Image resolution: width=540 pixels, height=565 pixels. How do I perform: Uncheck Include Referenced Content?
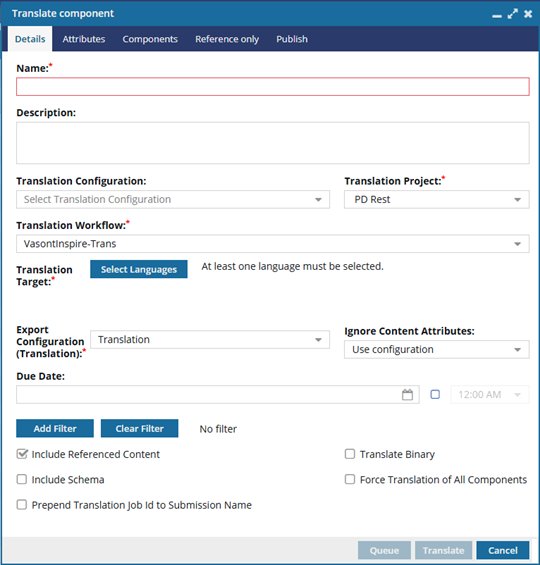[22, 454]
